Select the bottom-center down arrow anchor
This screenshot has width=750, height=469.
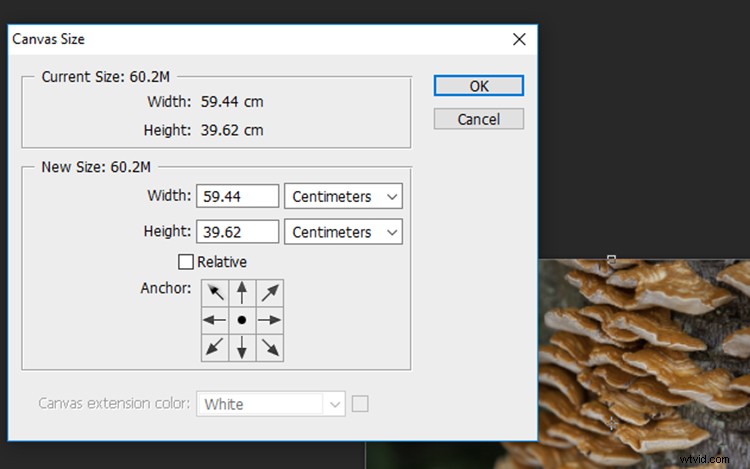(x=242, y=347)
